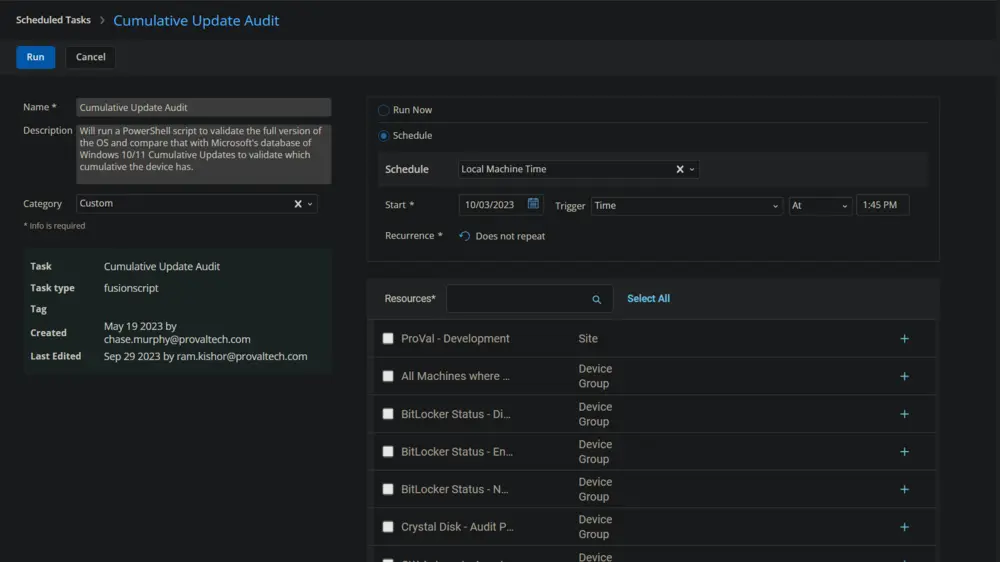The width and height of the screenshot is (1000, 562).
Task: Click the fusionscript task type value
Action: 131,288
